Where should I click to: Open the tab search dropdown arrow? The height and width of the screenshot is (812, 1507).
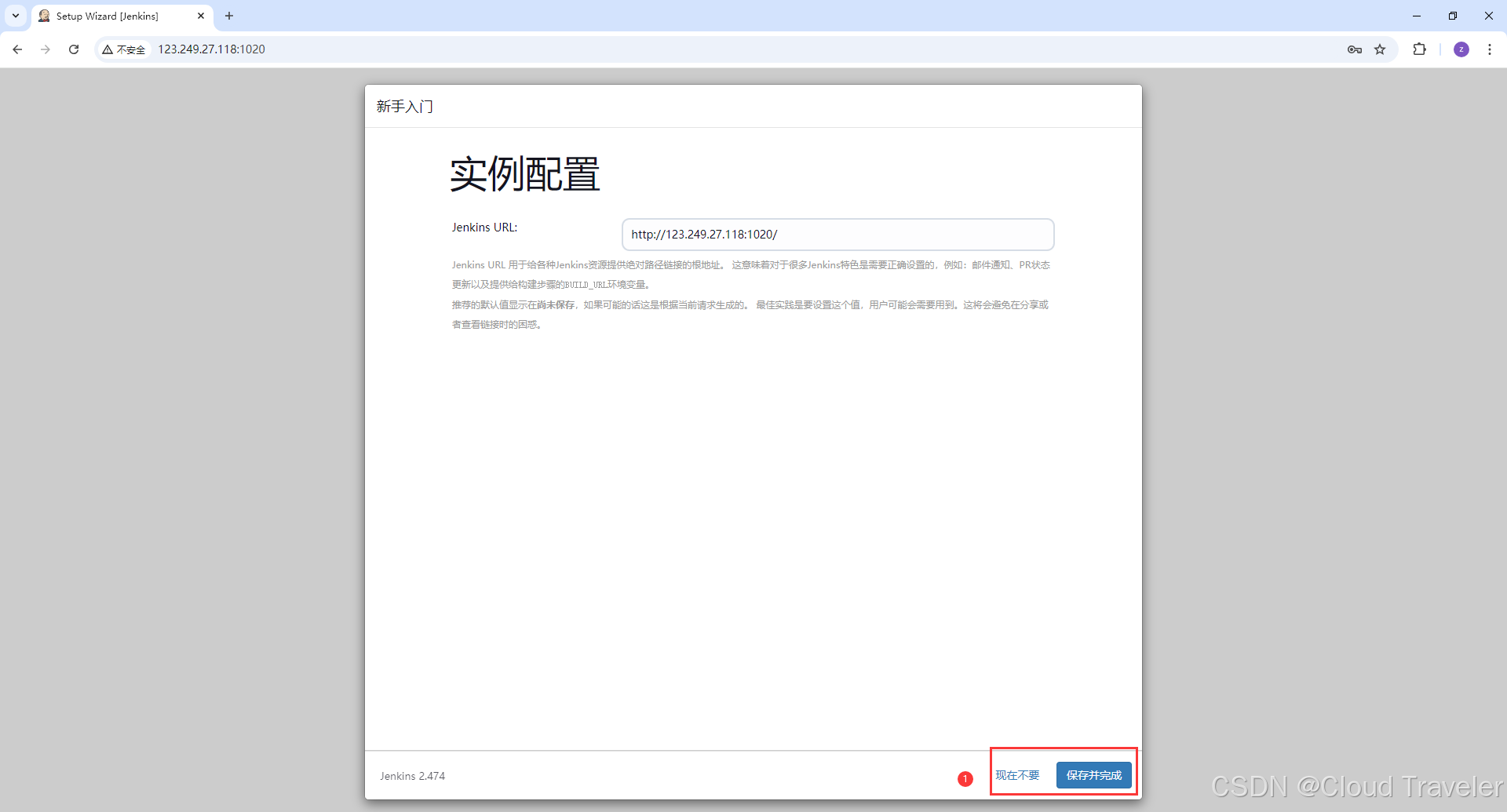point(16,16)
